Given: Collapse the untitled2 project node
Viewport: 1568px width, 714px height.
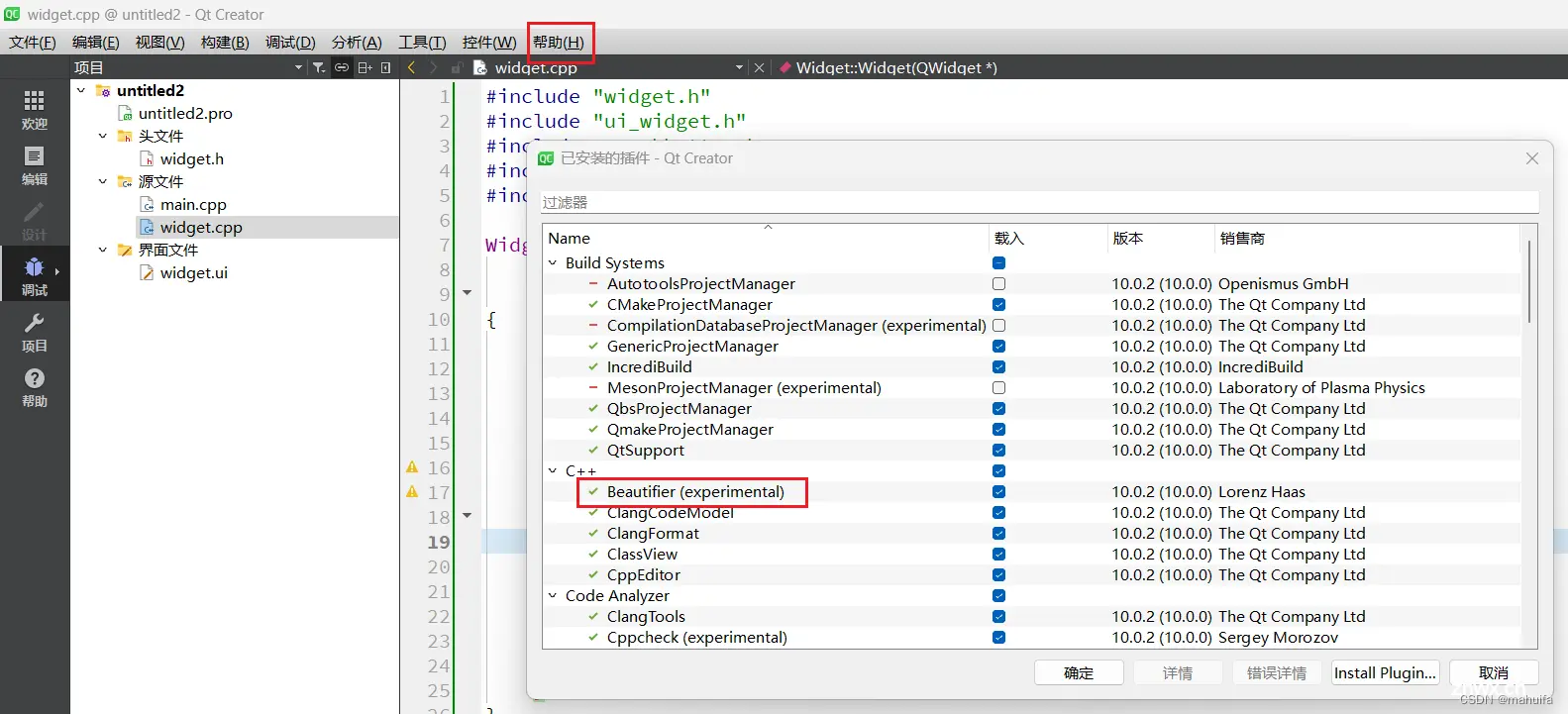Looking at the screenshot, I should 81,90.
